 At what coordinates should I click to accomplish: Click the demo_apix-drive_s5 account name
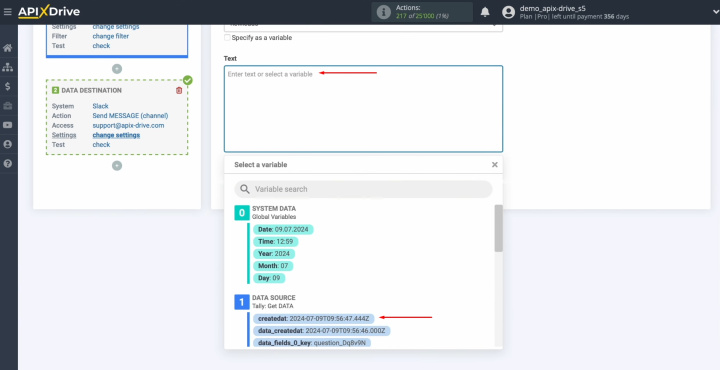[x=552, y=8]
